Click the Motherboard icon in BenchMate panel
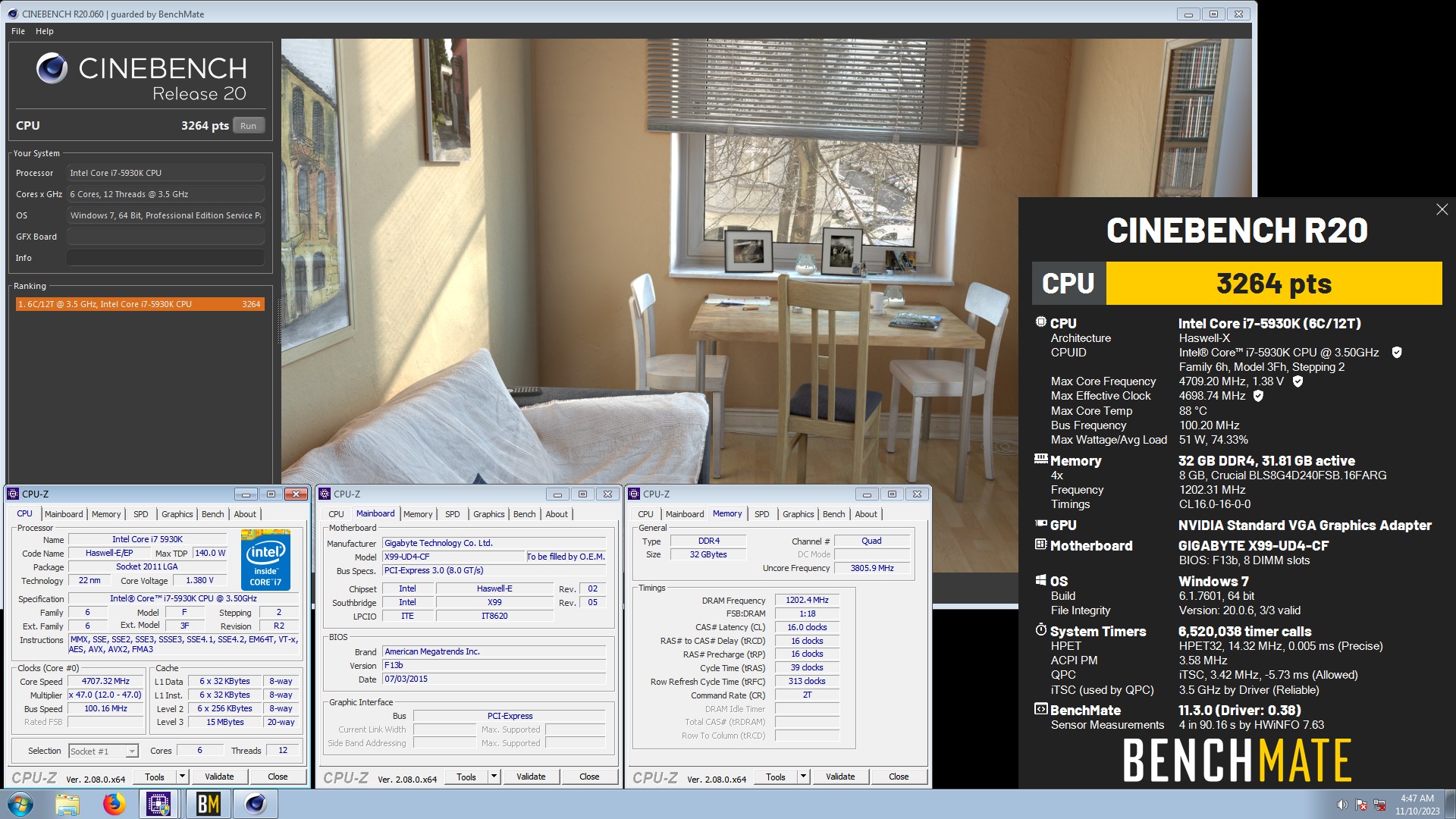The image size is (1456, 819). (1040, 544)
